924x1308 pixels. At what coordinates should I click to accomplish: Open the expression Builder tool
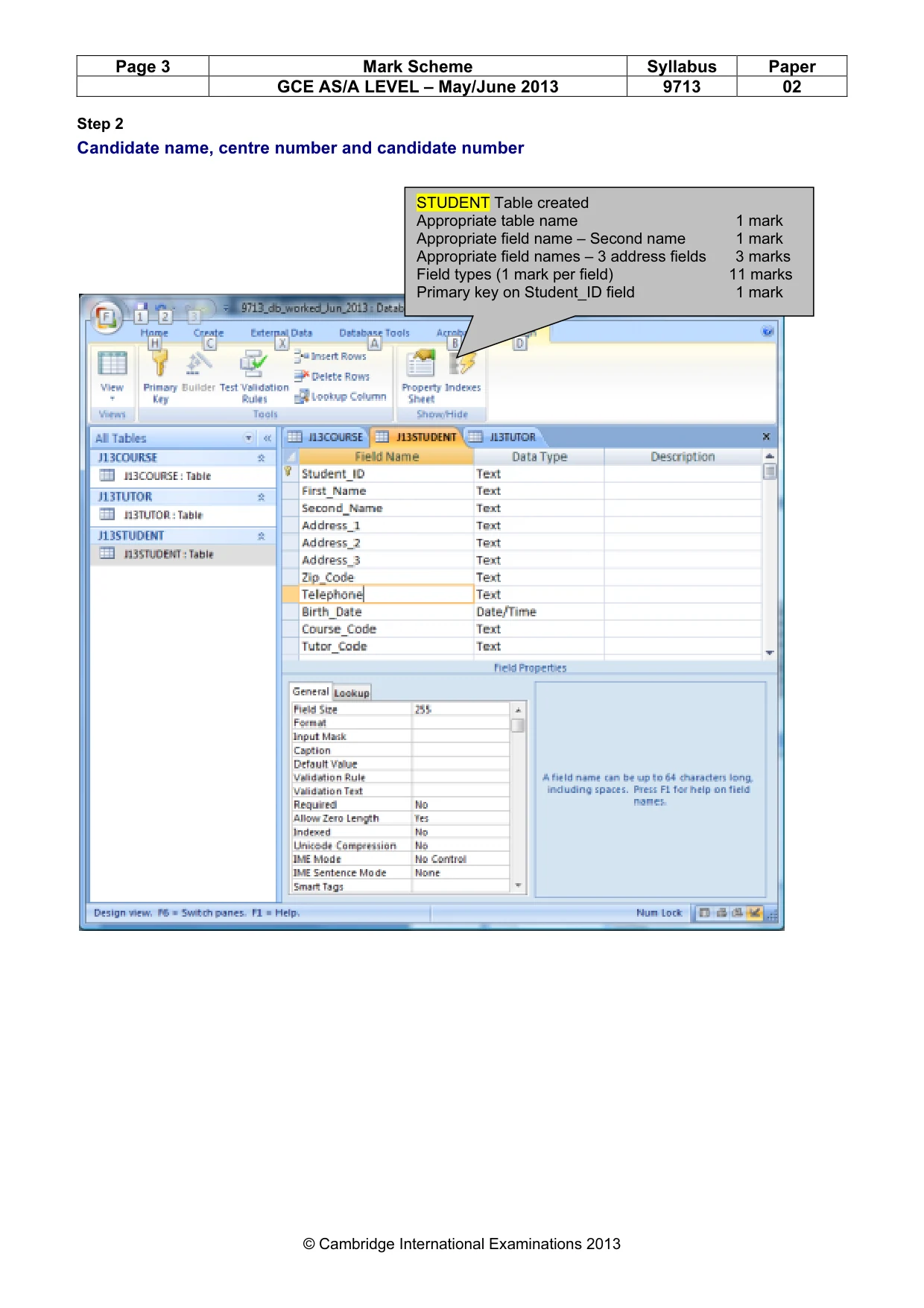point(198,371)
